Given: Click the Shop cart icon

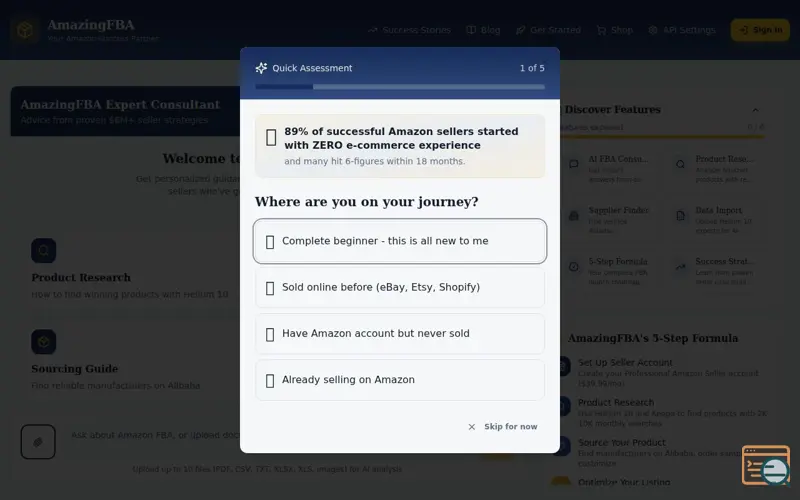Looking at the screenshot, I should point(602,30).
